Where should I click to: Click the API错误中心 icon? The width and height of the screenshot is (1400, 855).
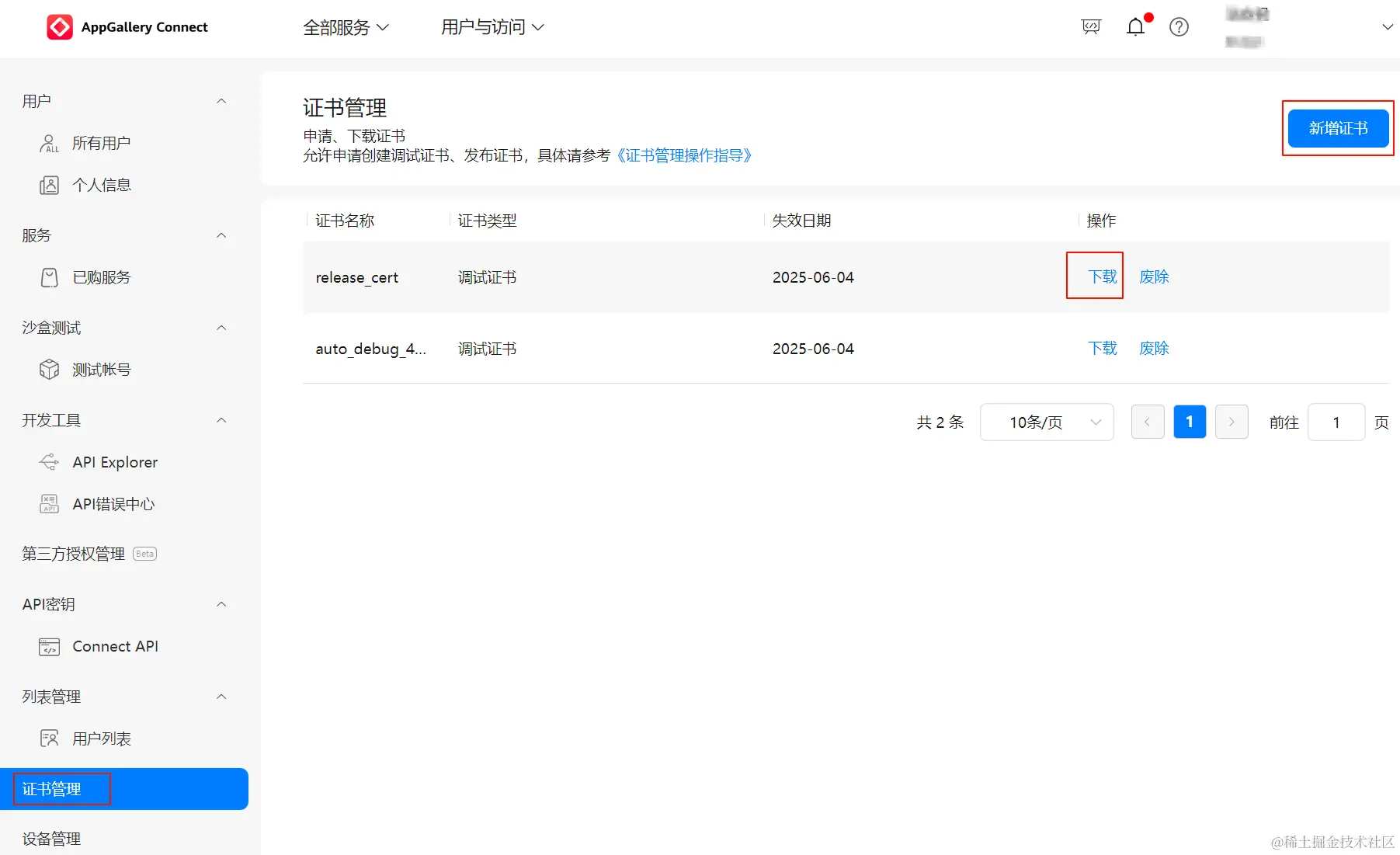coord(49,504)
